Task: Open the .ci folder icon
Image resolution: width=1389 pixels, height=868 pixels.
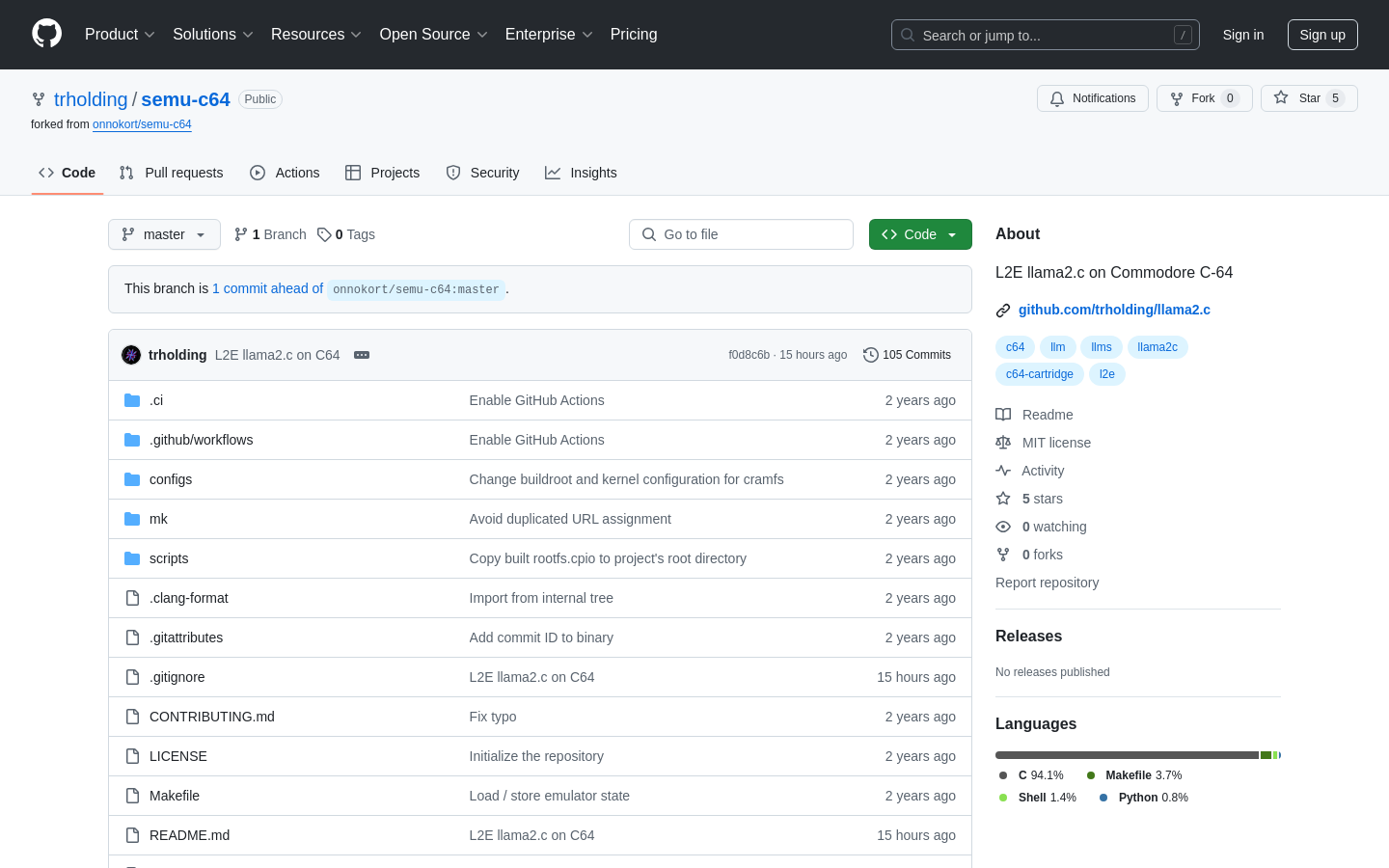Action: pos(132,400)
